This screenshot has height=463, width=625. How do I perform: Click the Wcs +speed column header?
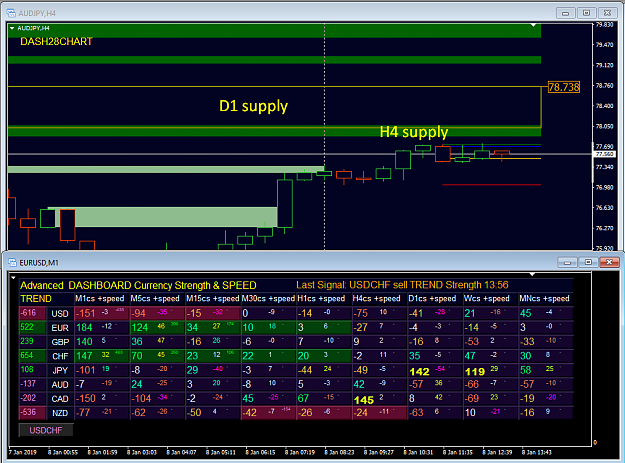click(x=487, y=298)
